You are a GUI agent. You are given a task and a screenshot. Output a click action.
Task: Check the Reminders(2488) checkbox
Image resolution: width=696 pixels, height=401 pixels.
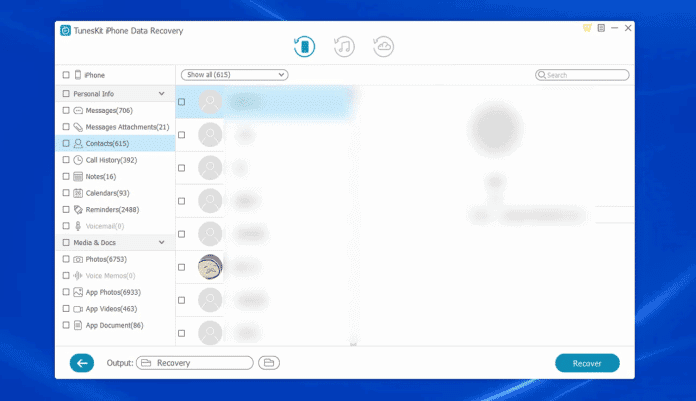[66, 209]
